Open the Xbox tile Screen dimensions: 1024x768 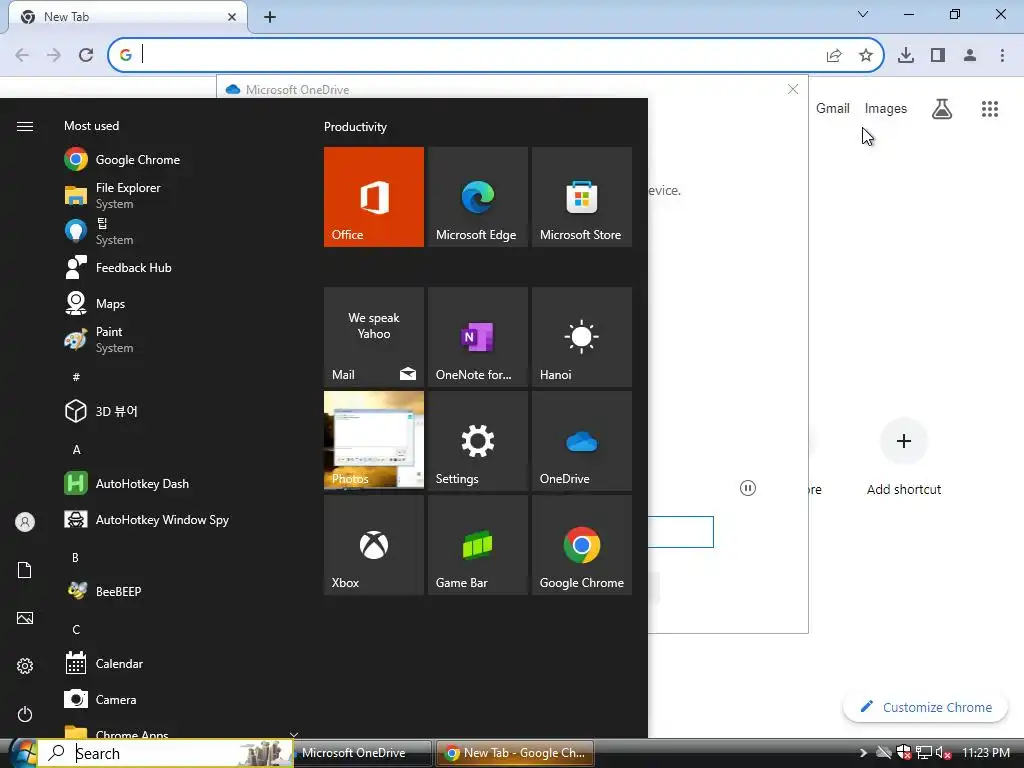point(374,545)
